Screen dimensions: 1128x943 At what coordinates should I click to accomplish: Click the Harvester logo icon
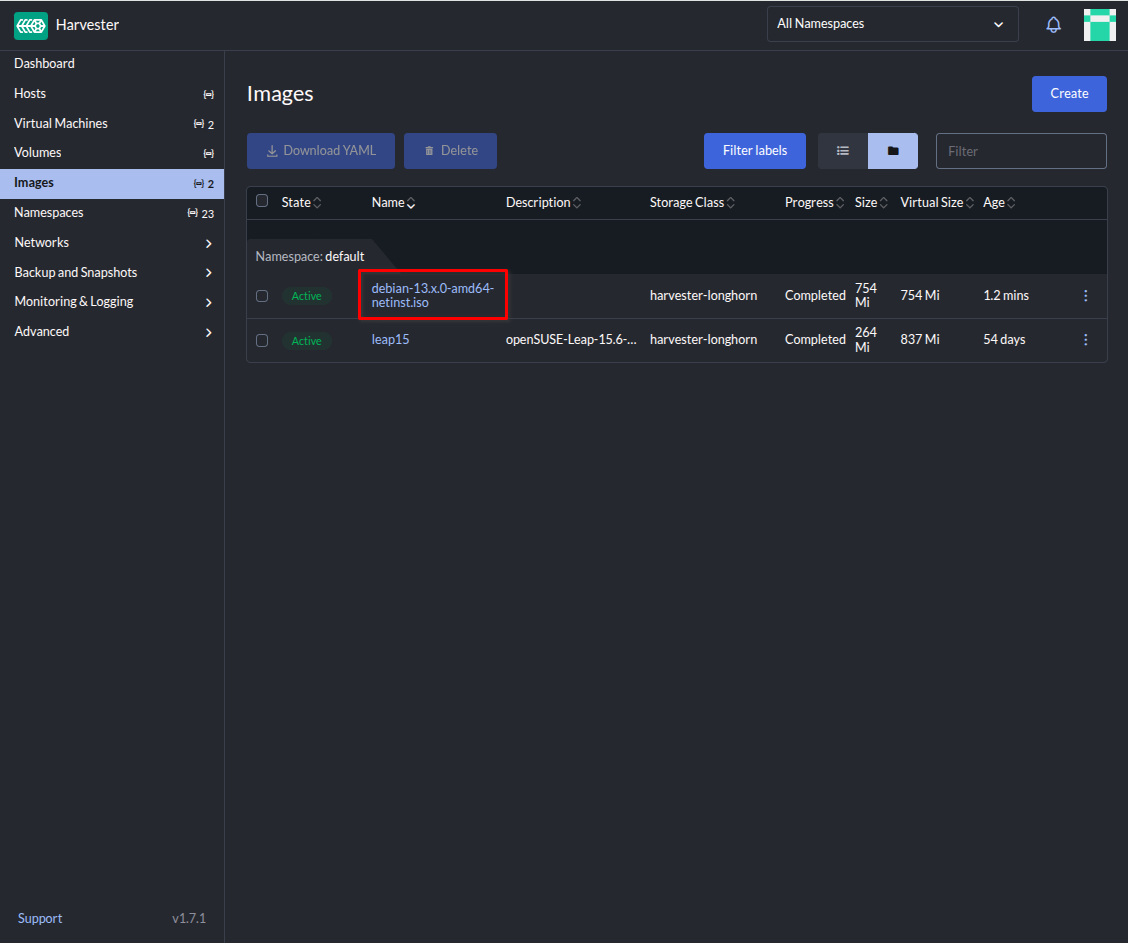pyautogui.click(x=31, y=25)
